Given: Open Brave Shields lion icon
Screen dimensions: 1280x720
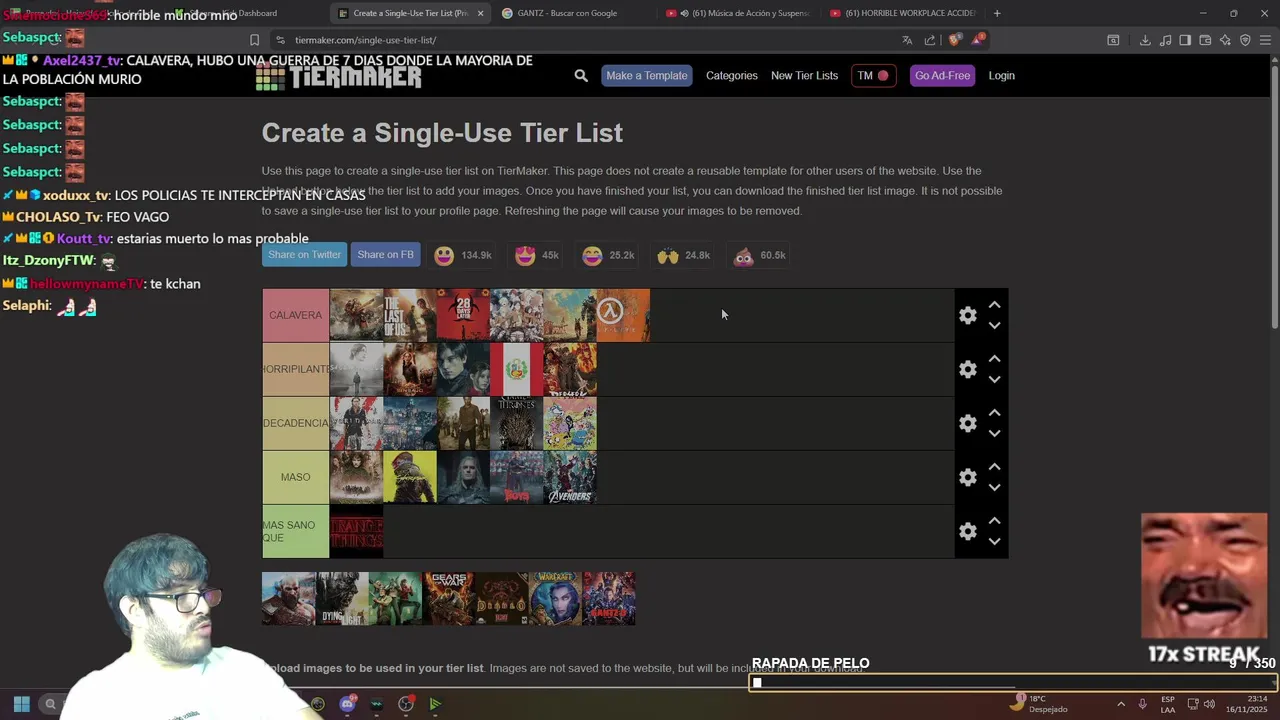Looking at the screenshot, I should (954, 40).
